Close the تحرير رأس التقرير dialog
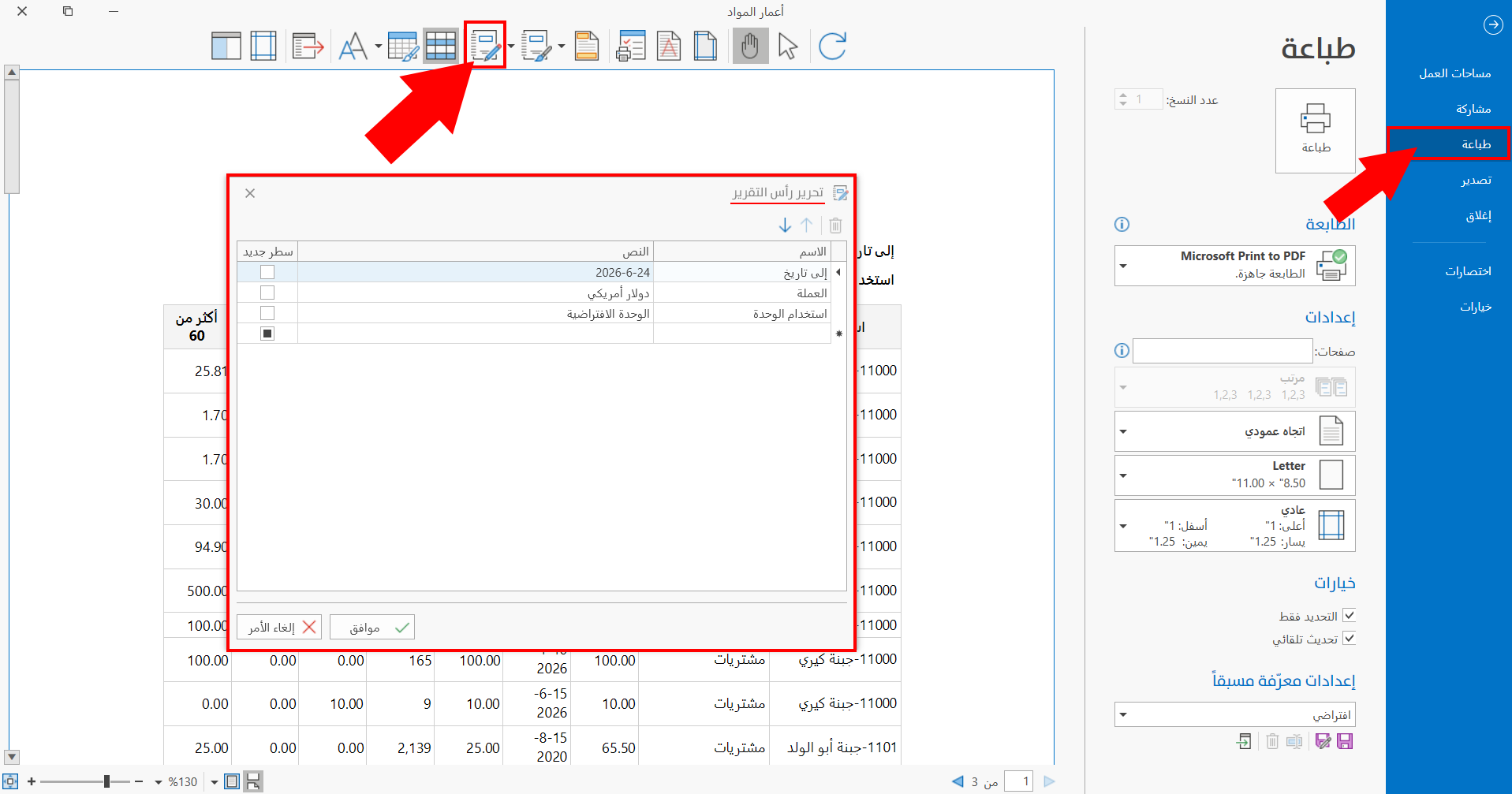The width and height of the screenshot is (1512, 794). (250, 193)
